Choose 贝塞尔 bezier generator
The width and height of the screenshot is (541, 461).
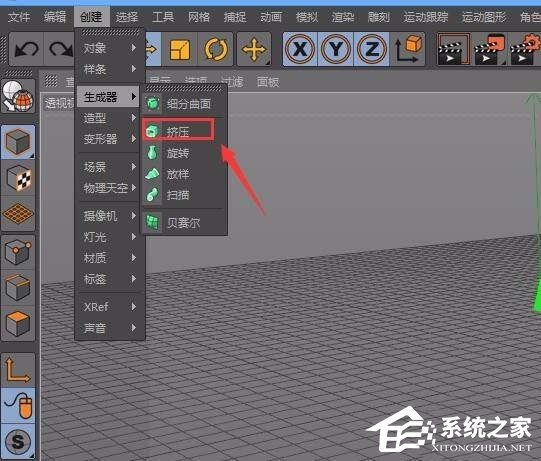(x=184, y=223)
